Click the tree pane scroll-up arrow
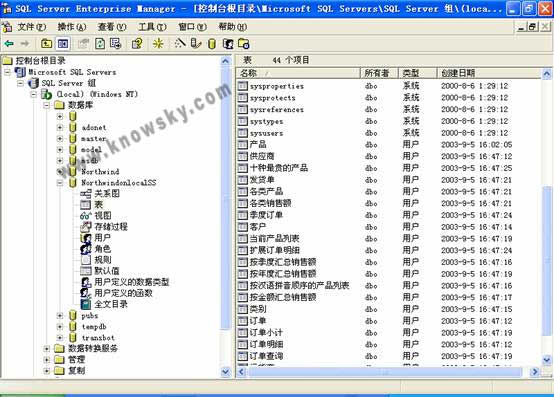The height and width of the screenshot is (397, 554). [225, 61]
